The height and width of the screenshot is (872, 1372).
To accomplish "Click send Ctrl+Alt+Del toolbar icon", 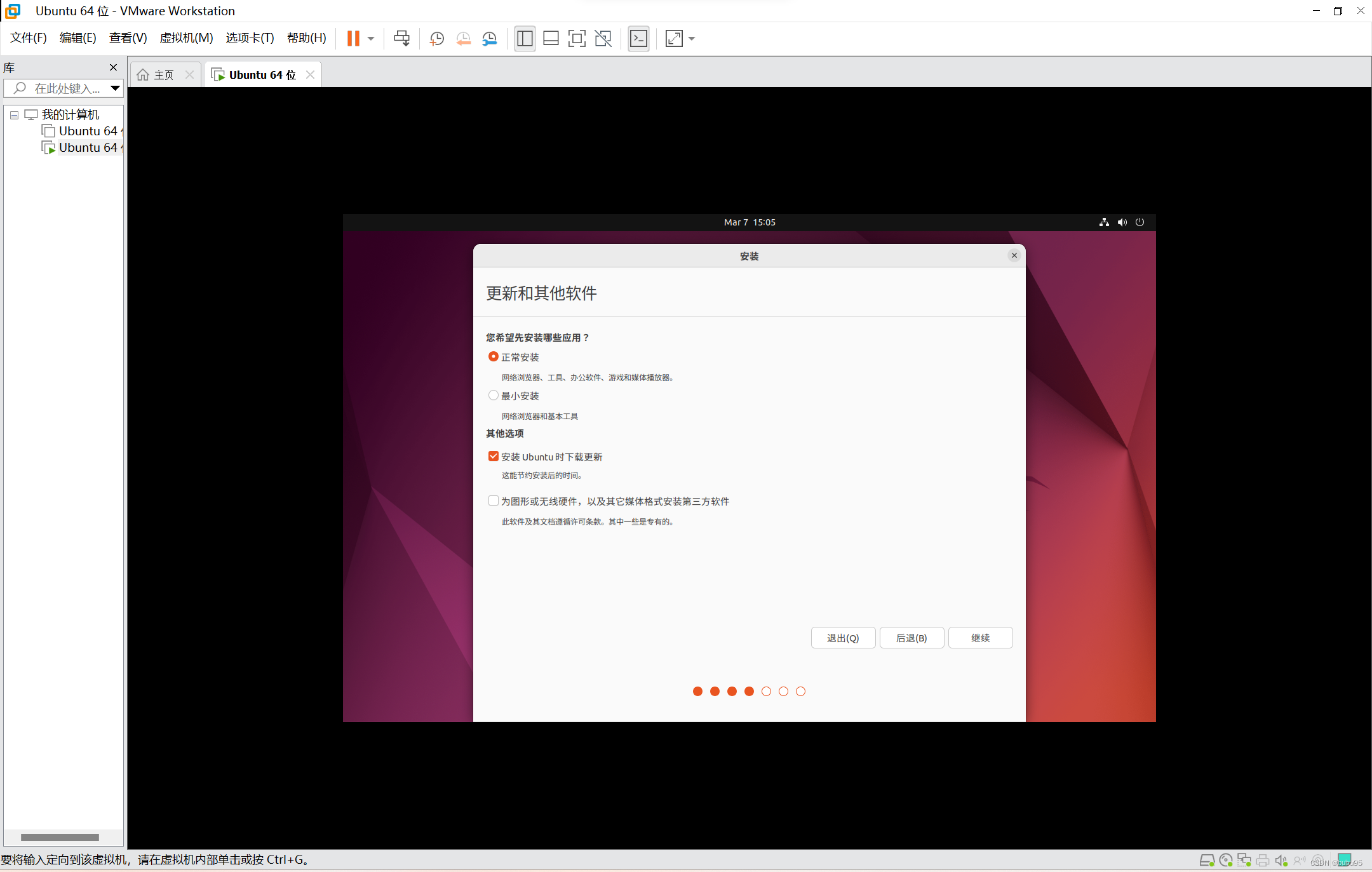I will tap(401, 39).
